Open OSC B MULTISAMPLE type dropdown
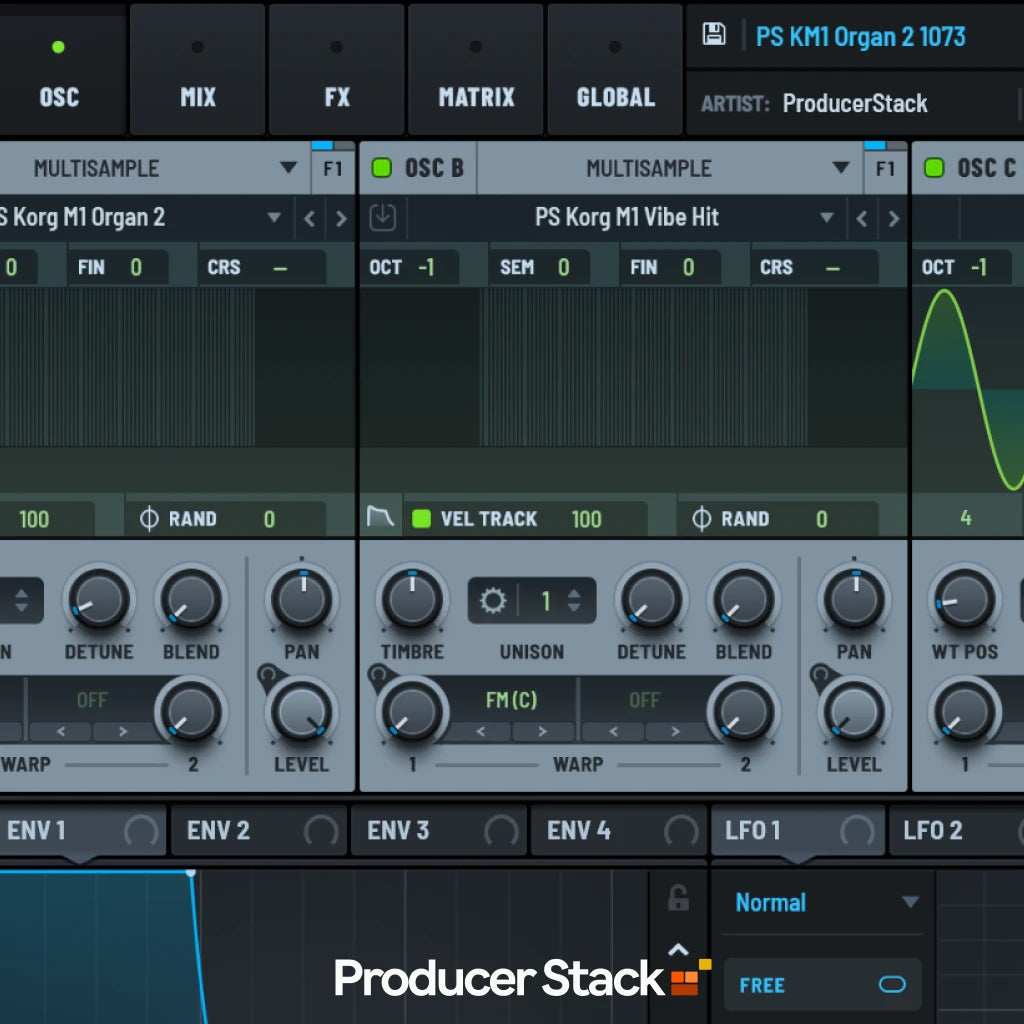This screenshot has height=1024, width=1024. (841, 168)
